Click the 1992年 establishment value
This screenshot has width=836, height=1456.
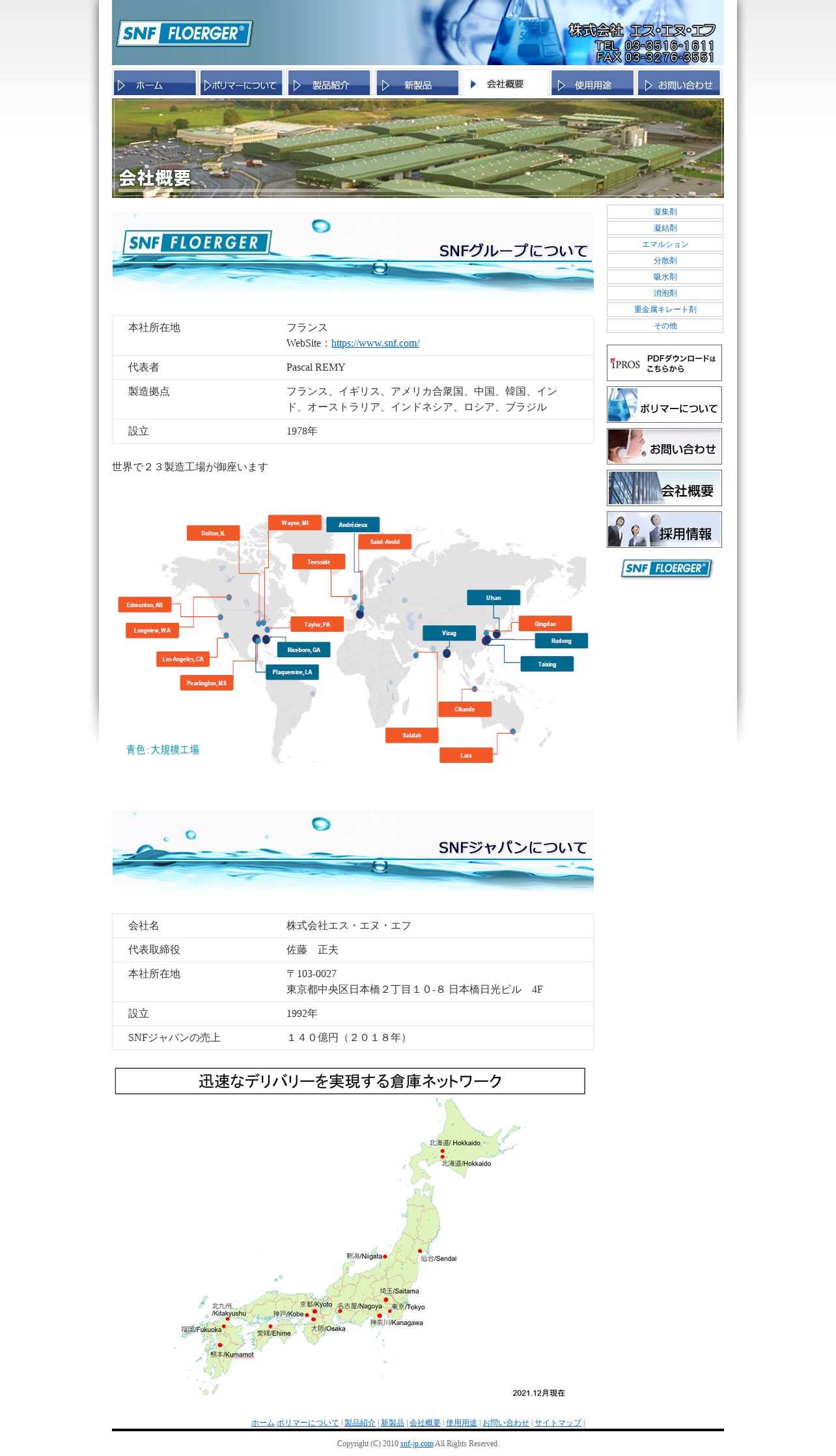coord(302,1014)
